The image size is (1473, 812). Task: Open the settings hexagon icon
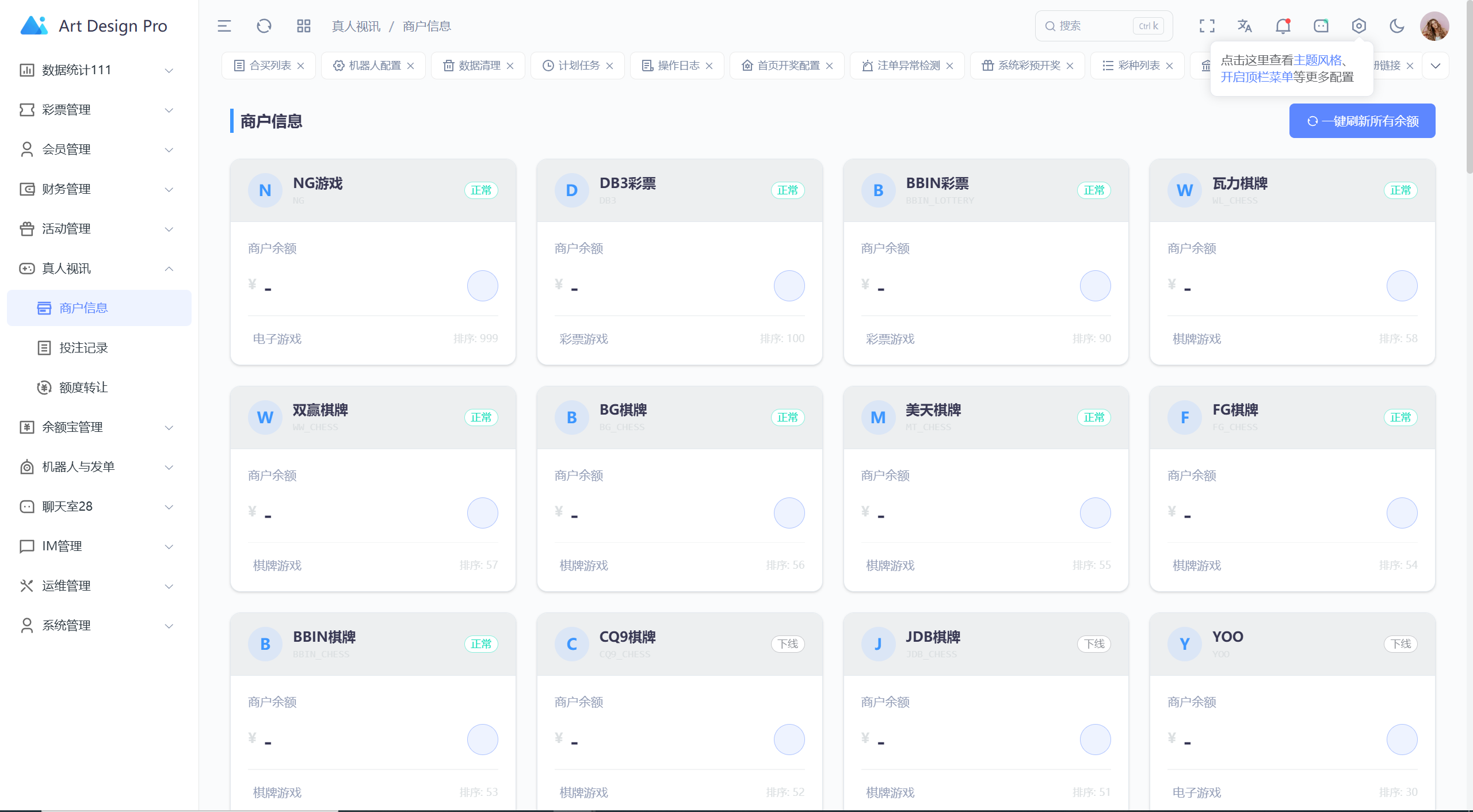pyautogui.click(x=1358, y=26)
